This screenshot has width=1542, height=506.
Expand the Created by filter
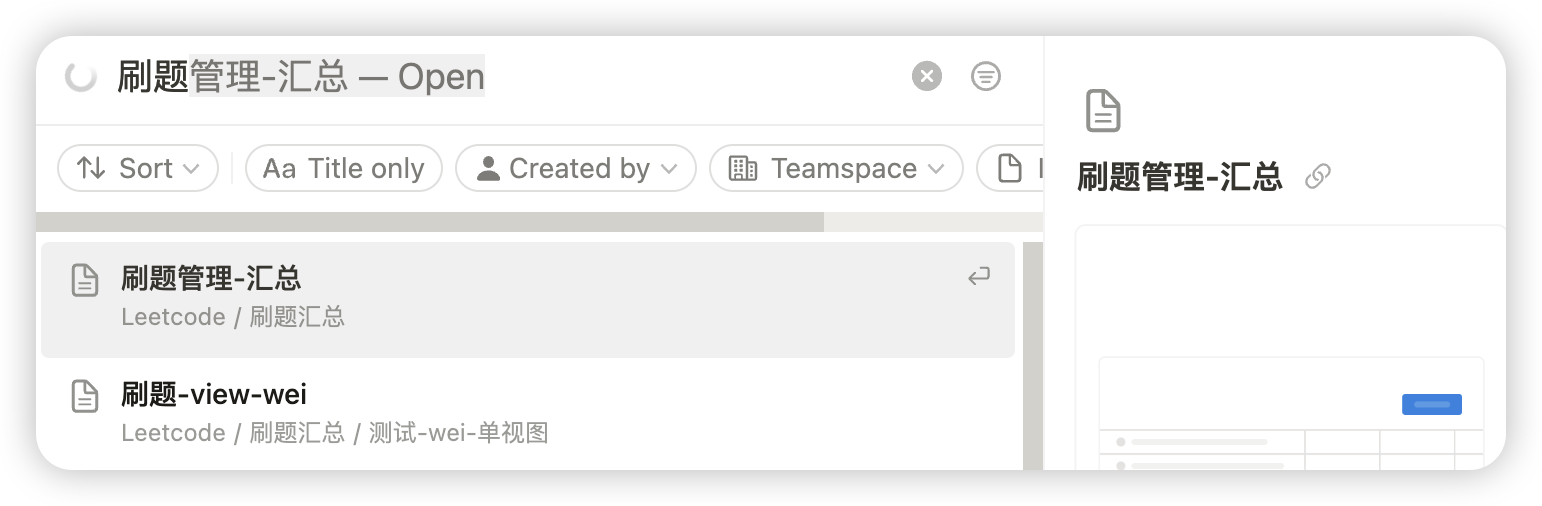pyautogui.click(x=575, y=169)
